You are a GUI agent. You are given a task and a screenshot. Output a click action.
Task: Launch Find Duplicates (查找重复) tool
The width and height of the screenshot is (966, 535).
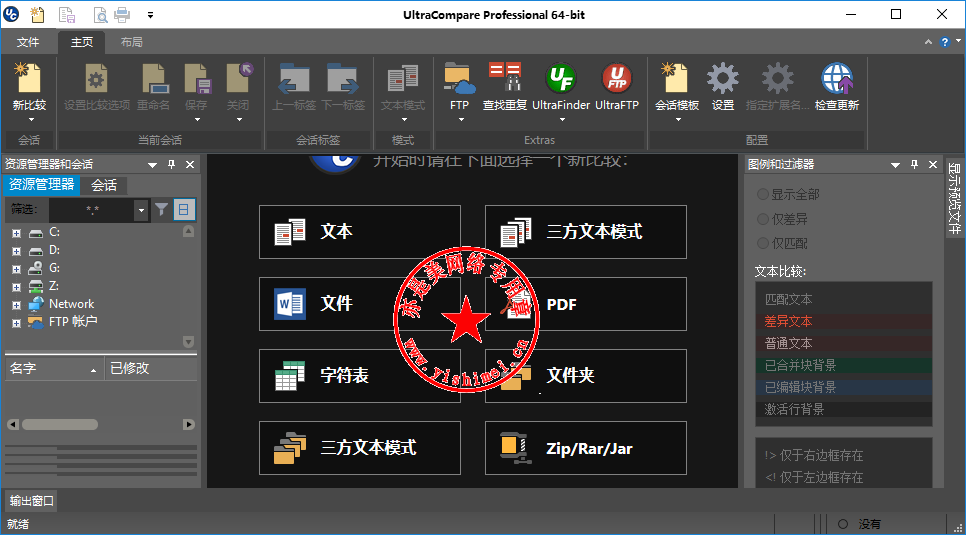(505, 78)
